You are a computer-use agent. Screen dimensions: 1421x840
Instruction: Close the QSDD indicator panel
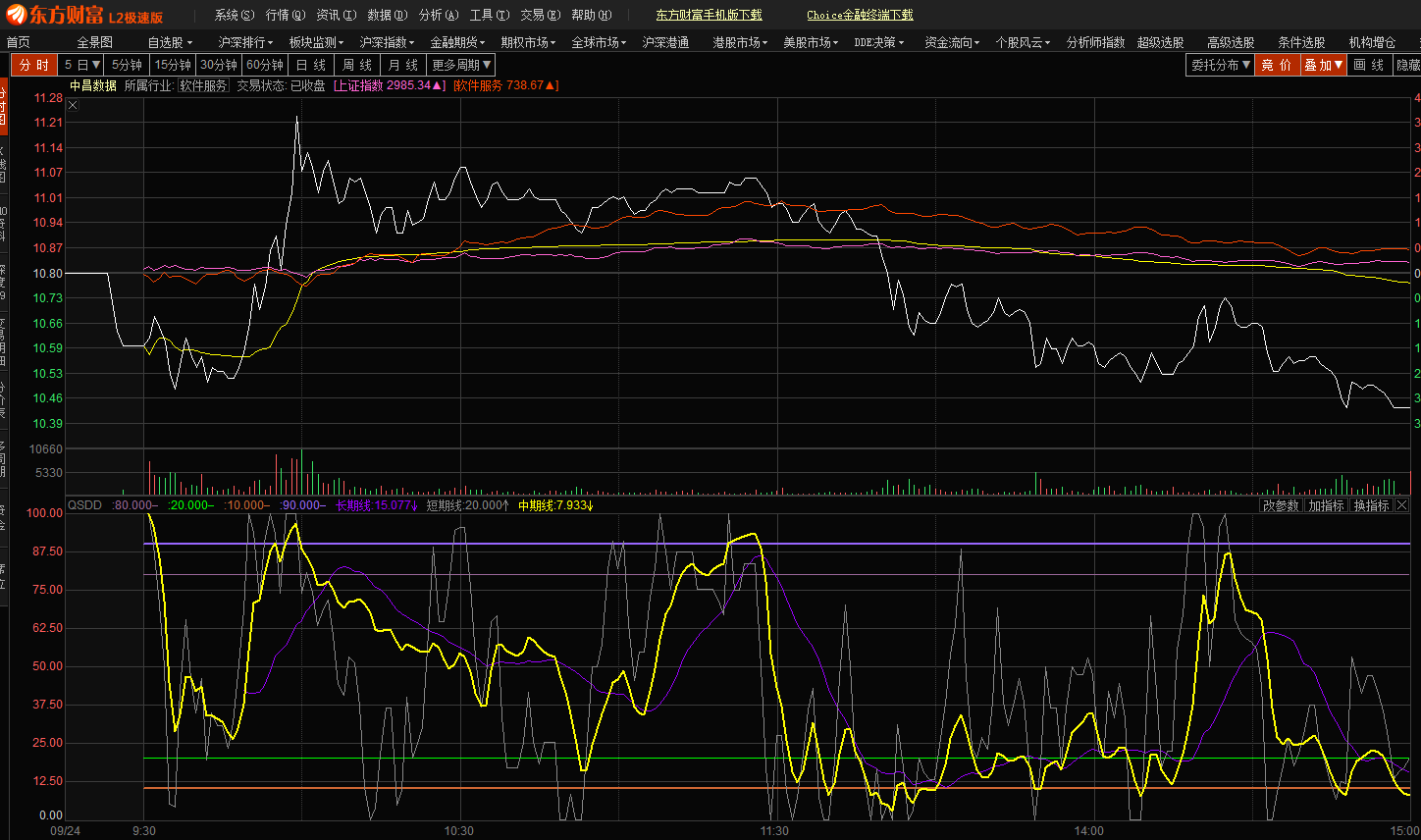tap(1401, 505)
